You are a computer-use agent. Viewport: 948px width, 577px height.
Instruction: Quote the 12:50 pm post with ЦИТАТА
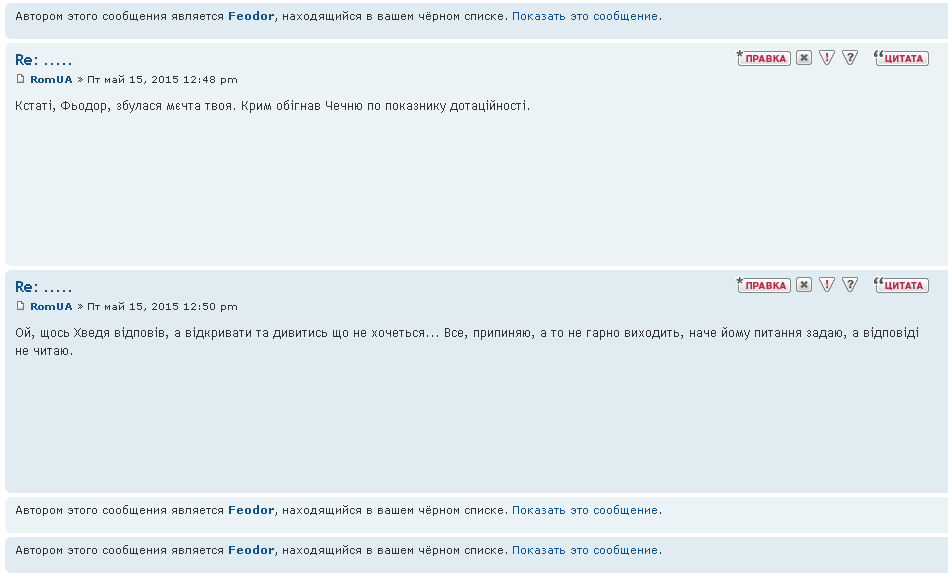[901, 285]
